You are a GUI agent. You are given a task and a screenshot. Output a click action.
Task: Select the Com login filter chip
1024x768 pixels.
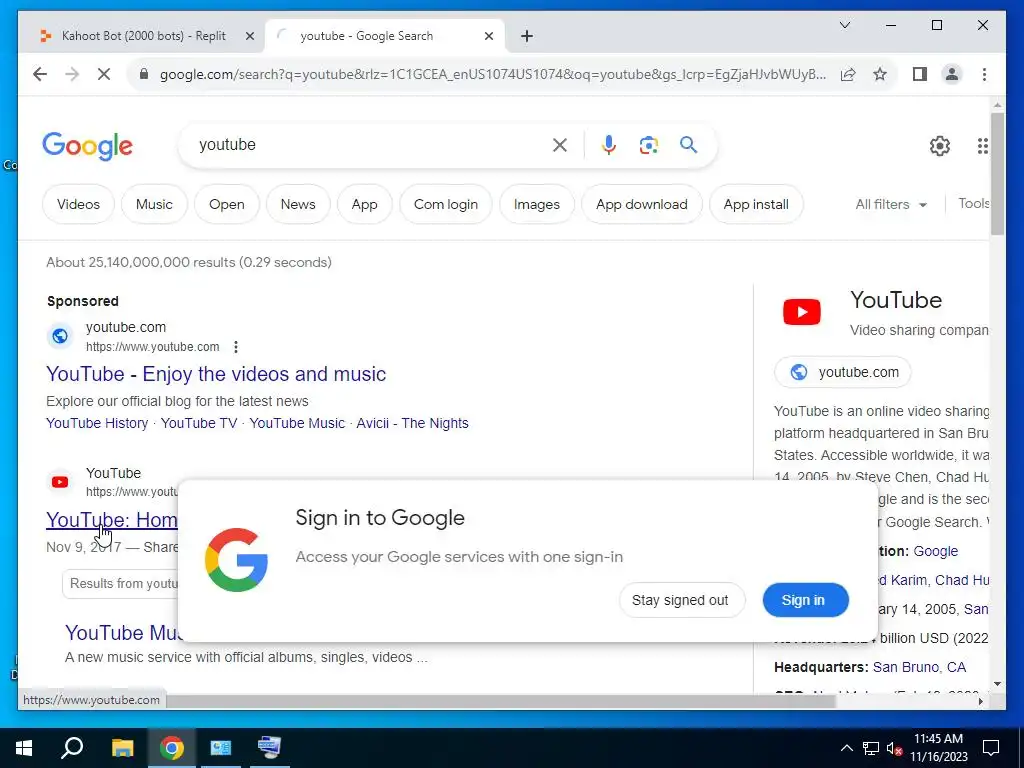click(445, 204)
